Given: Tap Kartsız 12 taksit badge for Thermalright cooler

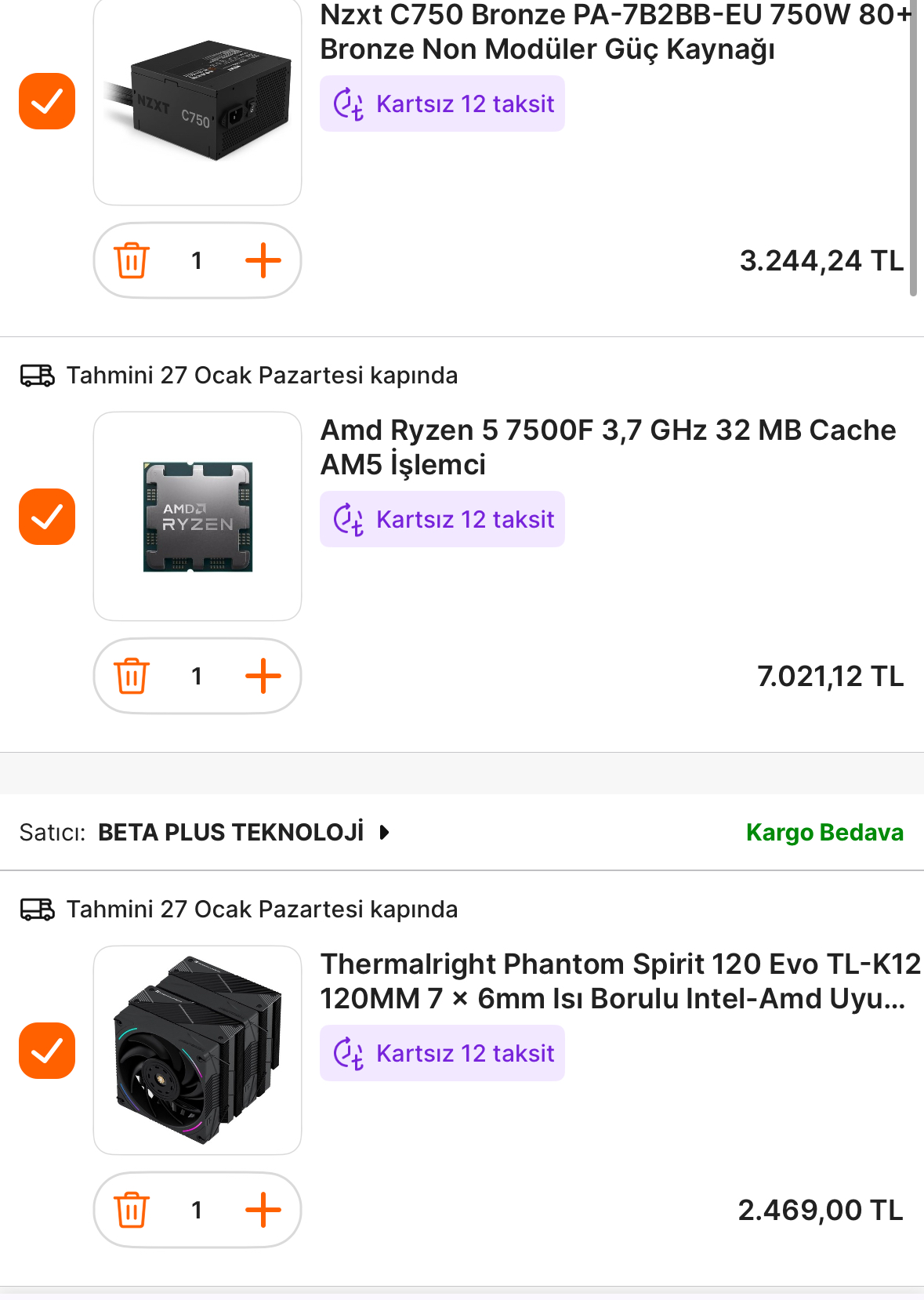Looking at the screenshot, I should click(442, 1054).
